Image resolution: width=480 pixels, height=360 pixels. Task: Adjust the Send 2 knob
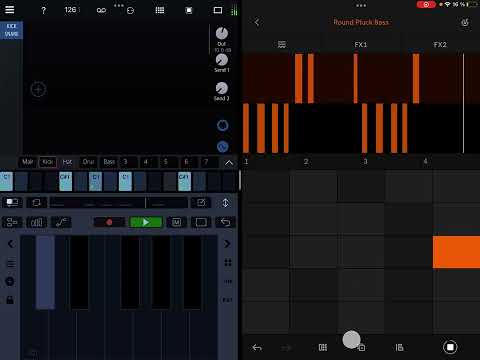click(x=222, y=88)
